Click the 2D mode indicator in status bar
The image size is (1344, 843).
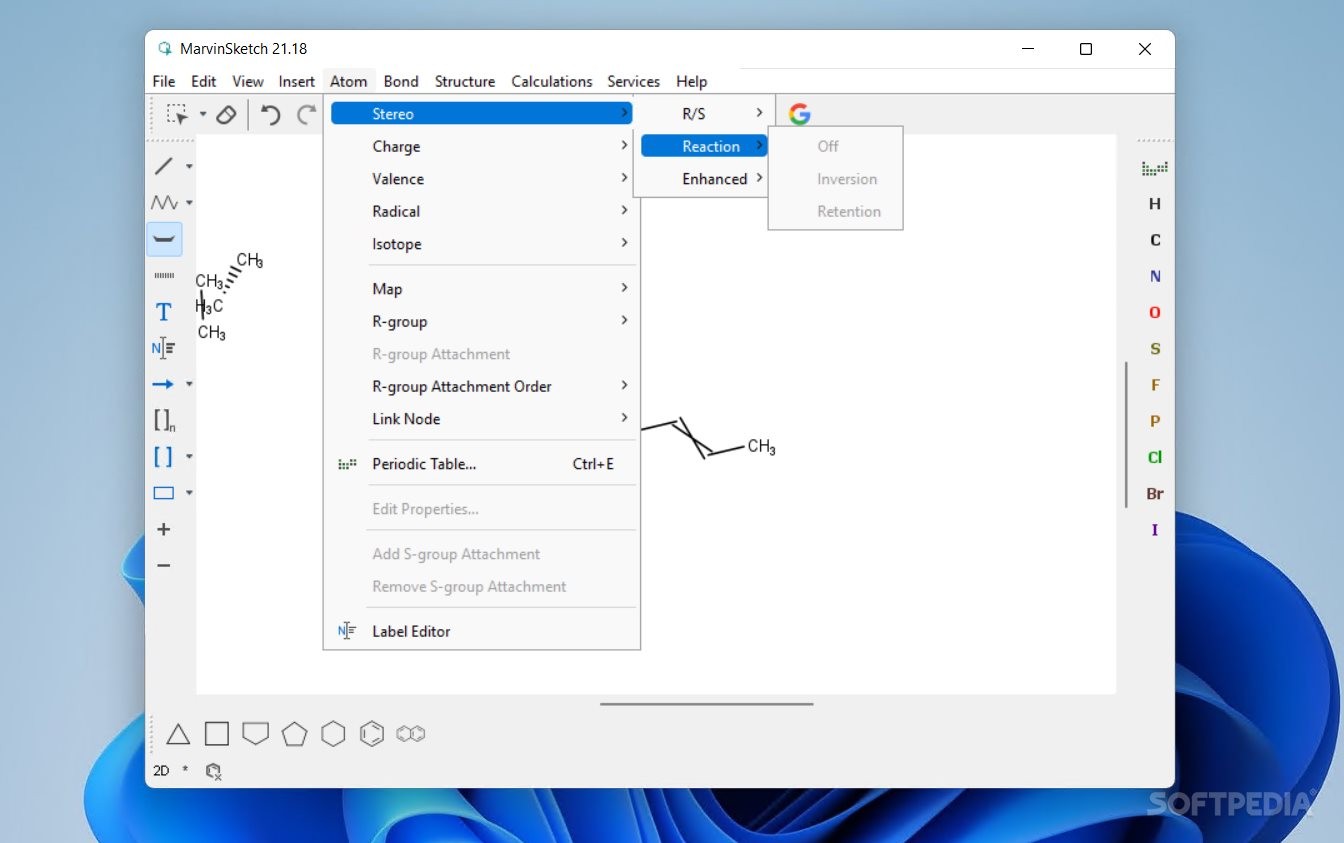pos(161,771)
